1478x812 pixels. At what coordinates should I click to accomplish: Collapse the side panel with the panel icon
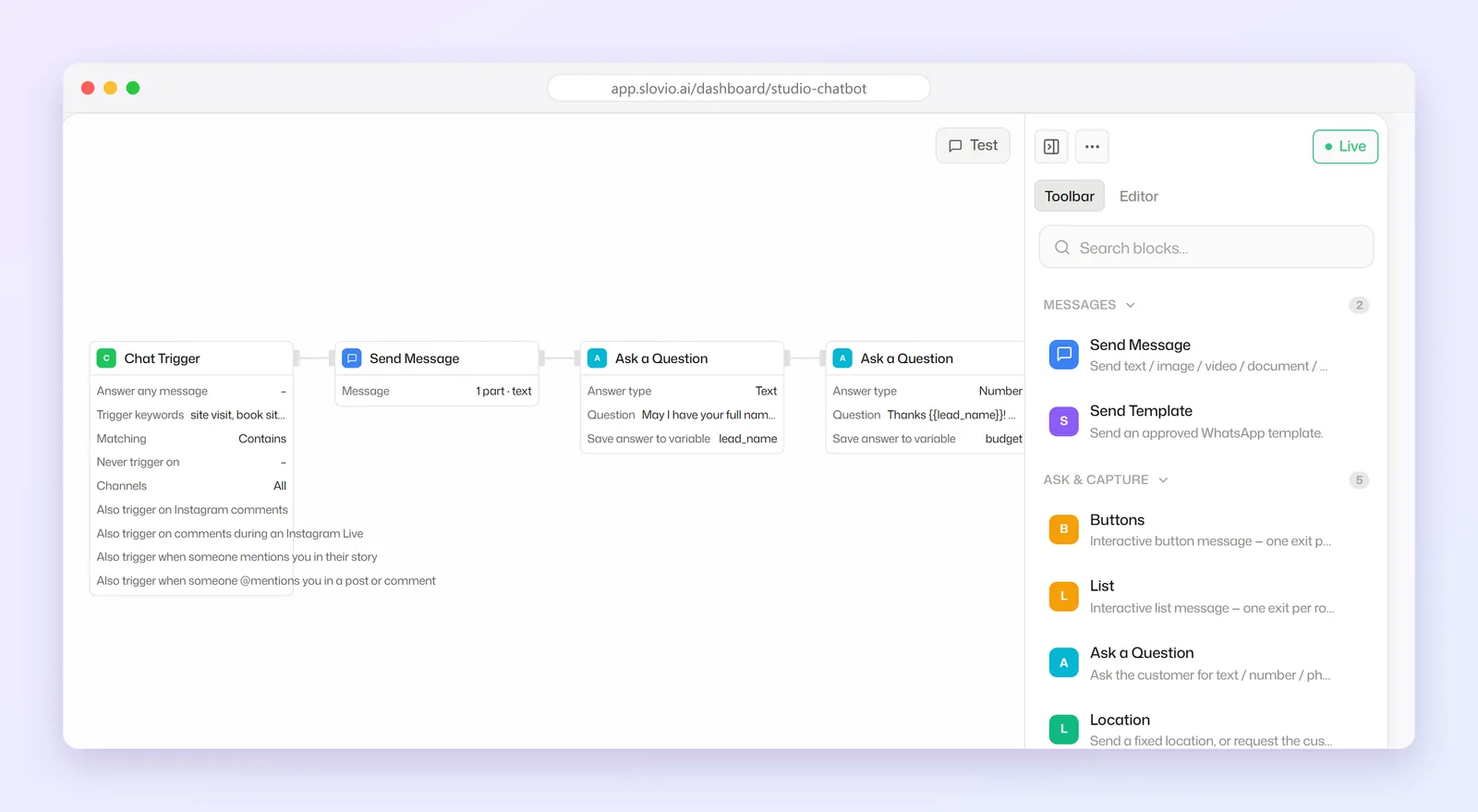tap(1051, 146)
